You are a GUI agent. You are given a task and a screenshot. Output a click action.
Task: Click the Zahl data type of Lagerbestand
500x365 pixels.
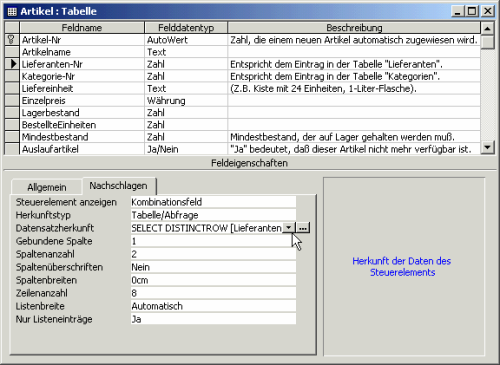(186, 113)
